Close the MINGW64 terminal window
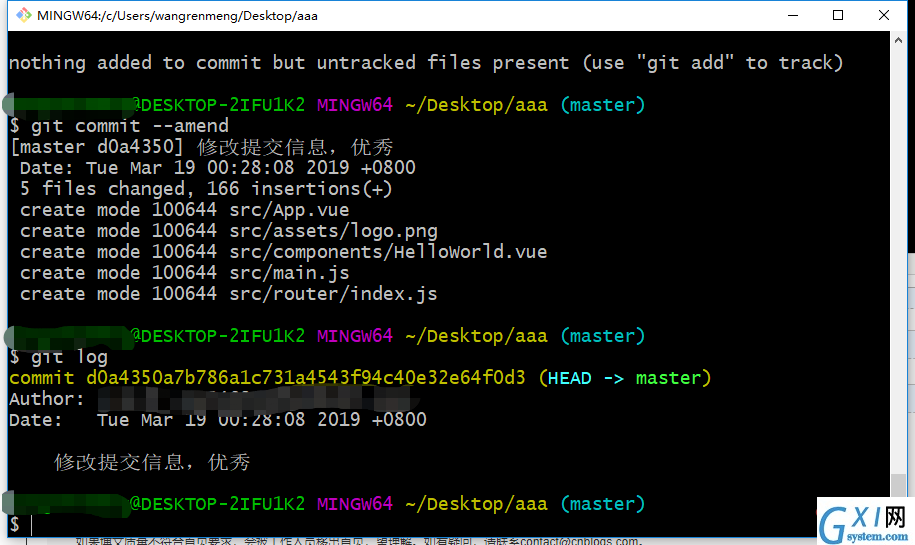915x545 pixels. [x=883, y=15]
